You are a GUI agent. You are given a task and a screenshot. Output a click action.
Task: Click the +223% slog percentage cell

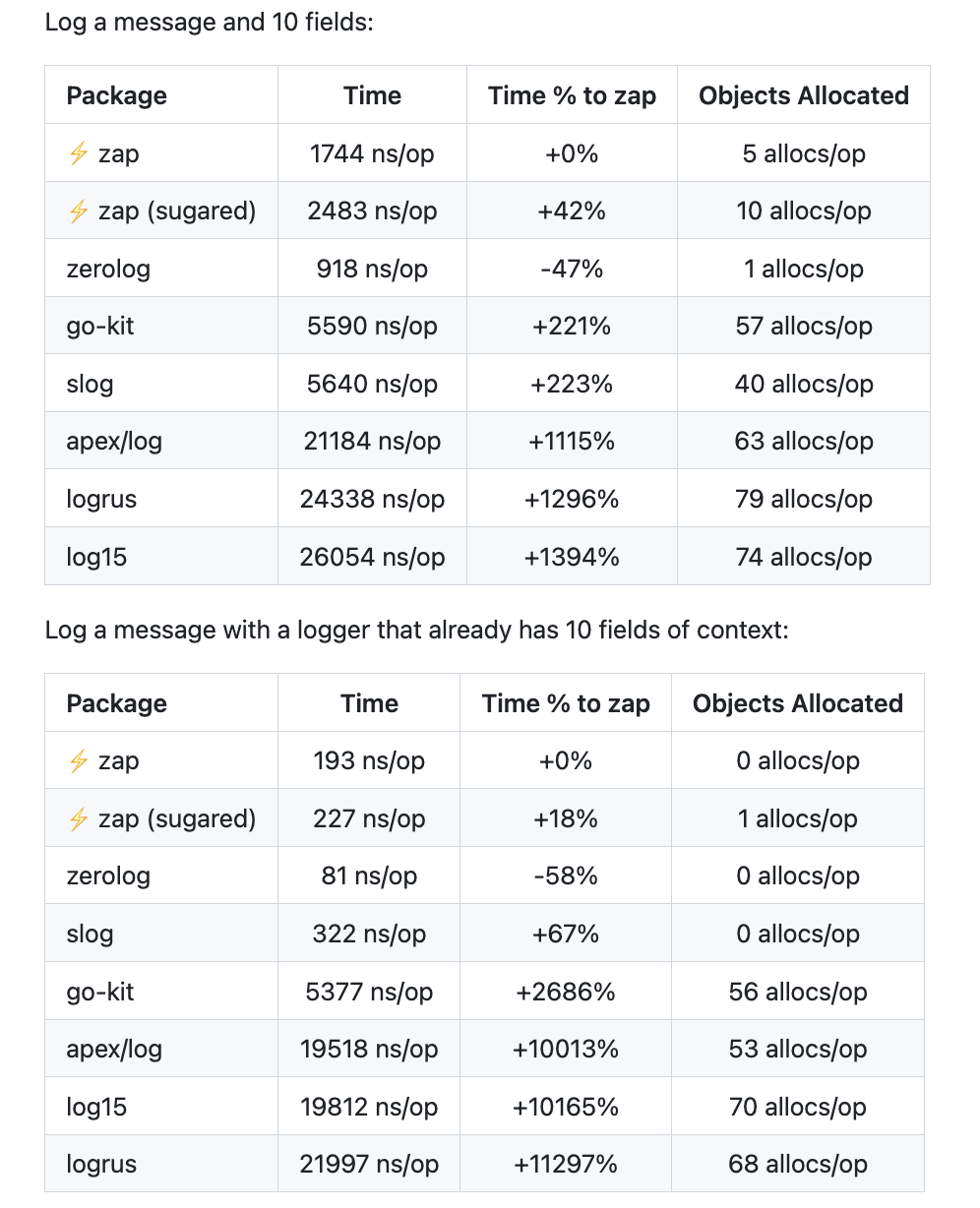tap(572, 384)
